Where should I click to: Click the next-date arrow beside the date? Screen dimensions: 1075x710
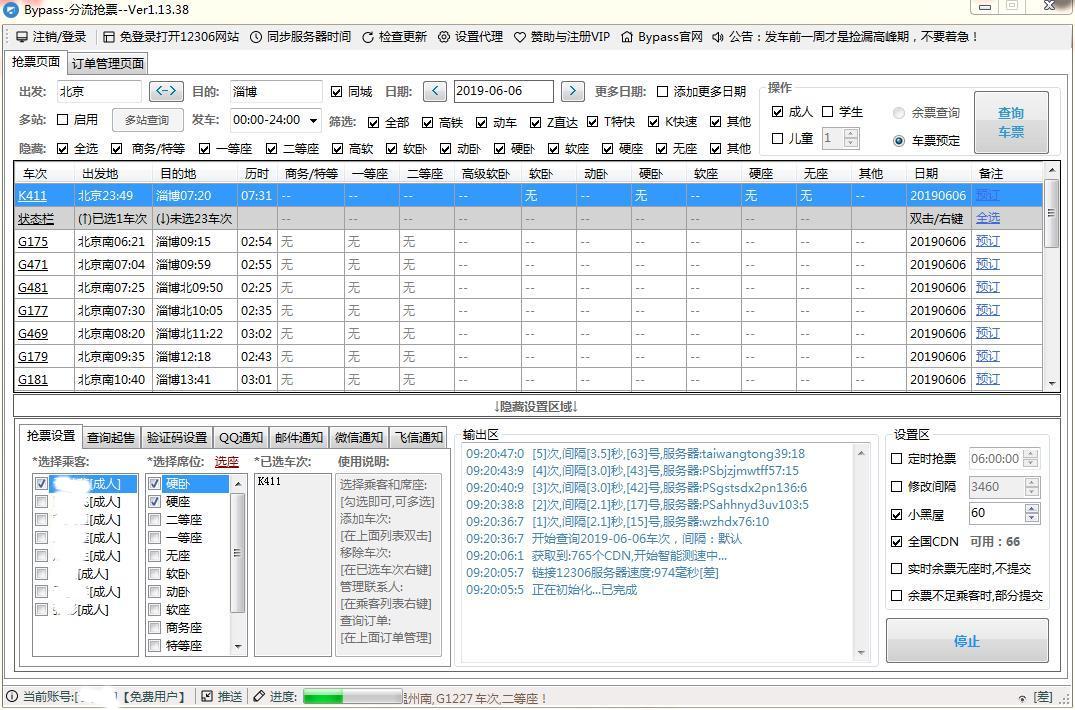pos(571,90)
